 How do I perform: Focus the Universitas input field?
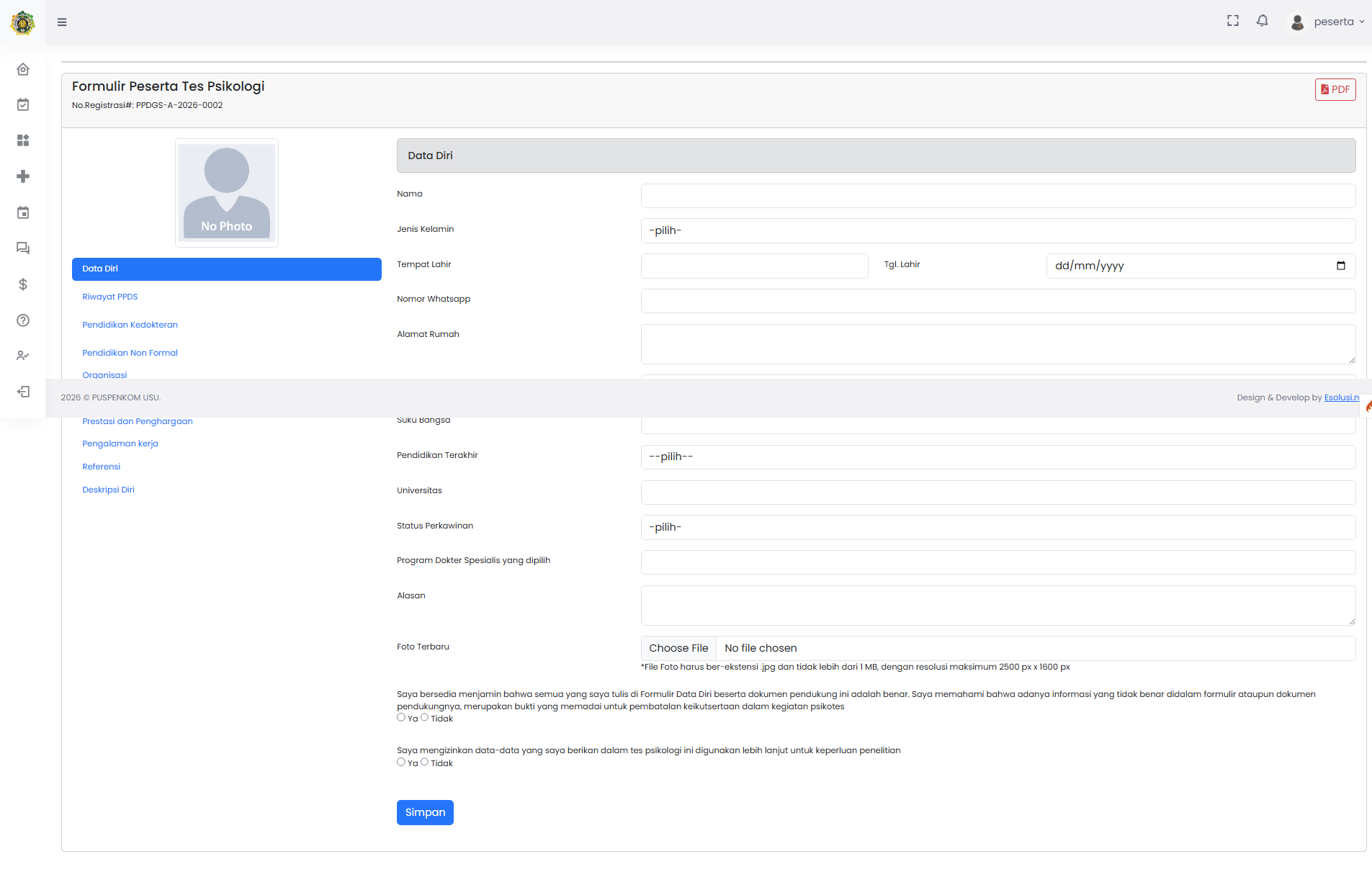pos(998,493)
